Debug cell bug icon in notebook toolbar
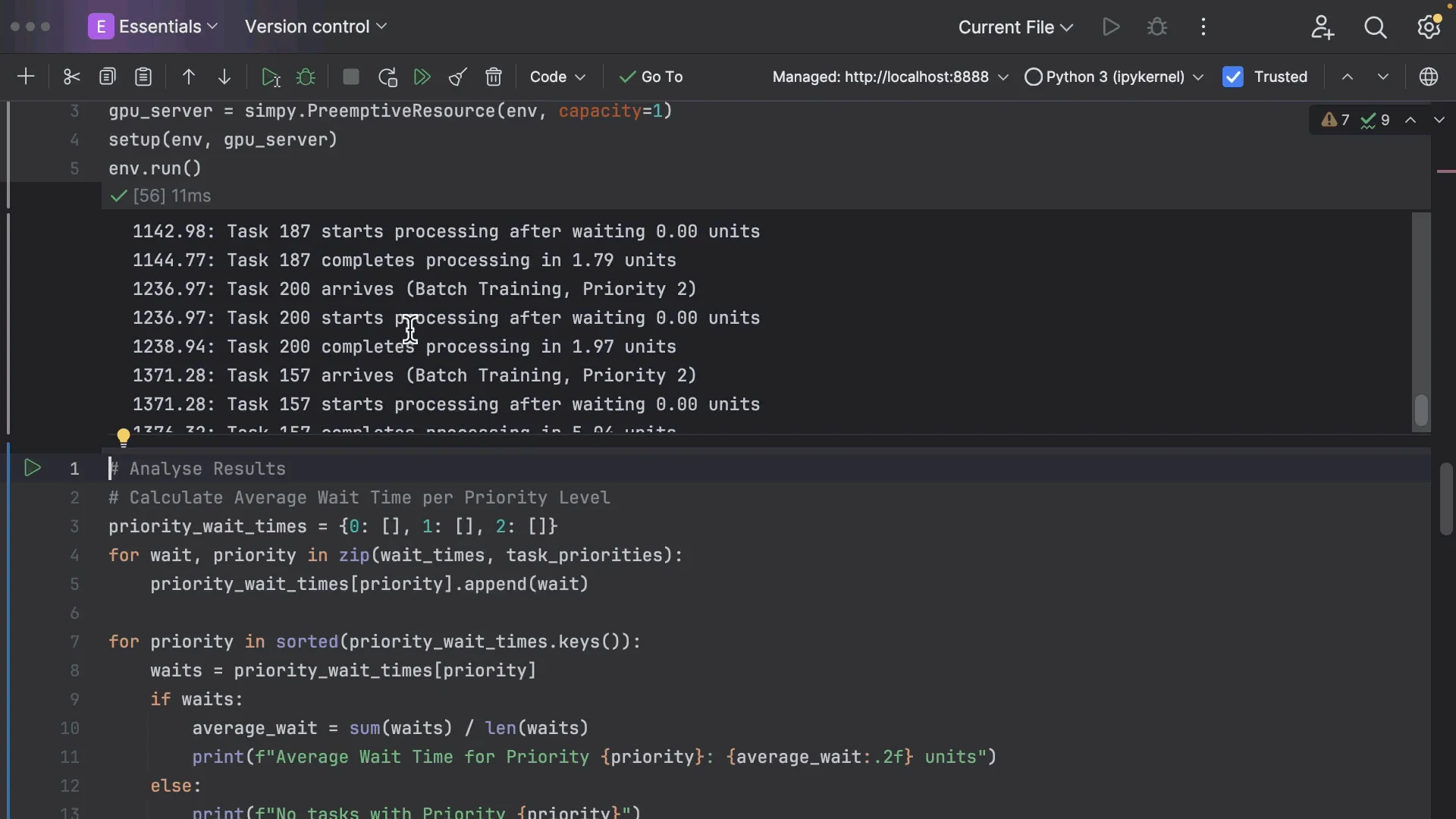Screen dimensions: 1456x819 pyautogui.click(x=306, y=77)
